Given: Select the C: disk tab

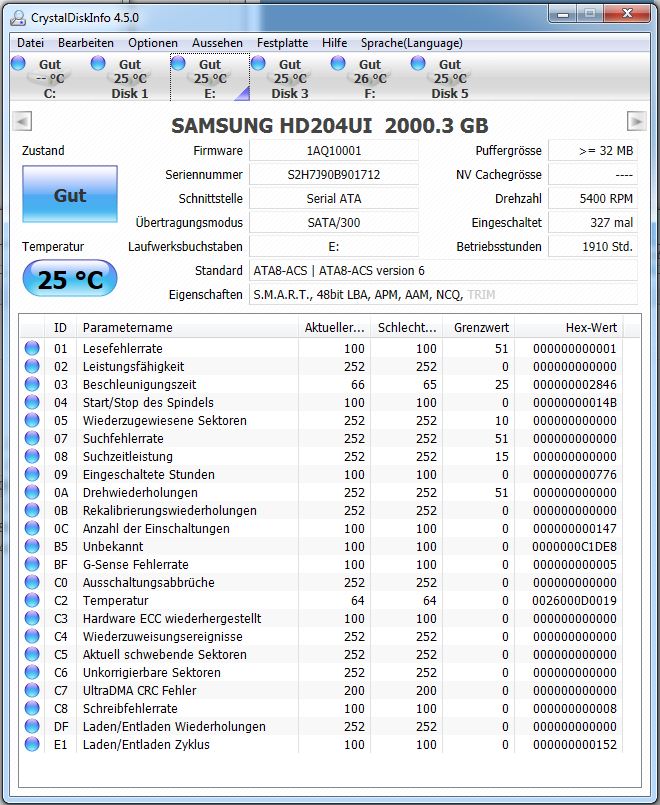Looking at the screenshot, I should (50, 78).
